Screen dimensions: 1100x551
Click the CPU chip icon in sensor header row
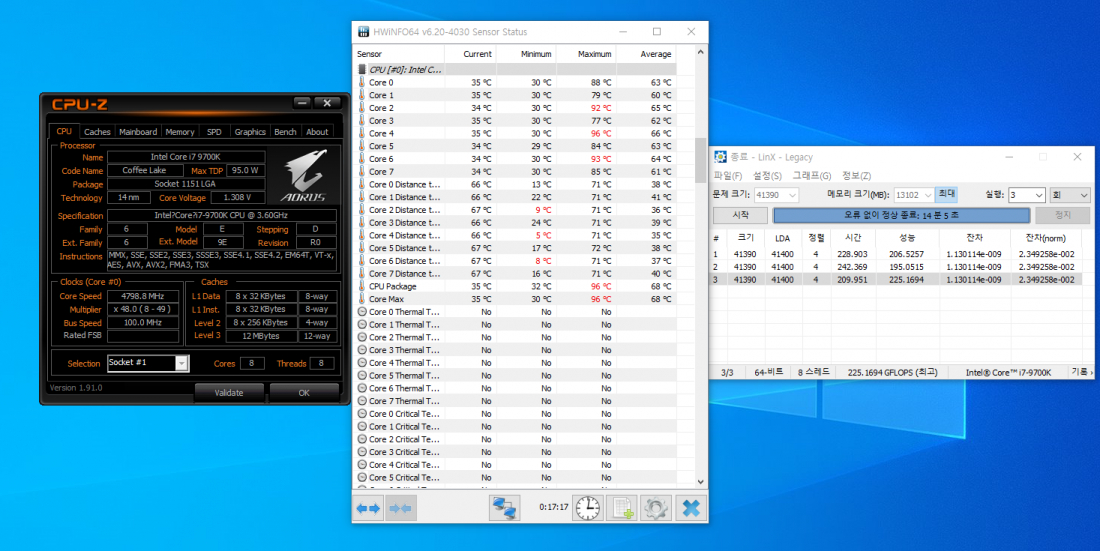362,69
